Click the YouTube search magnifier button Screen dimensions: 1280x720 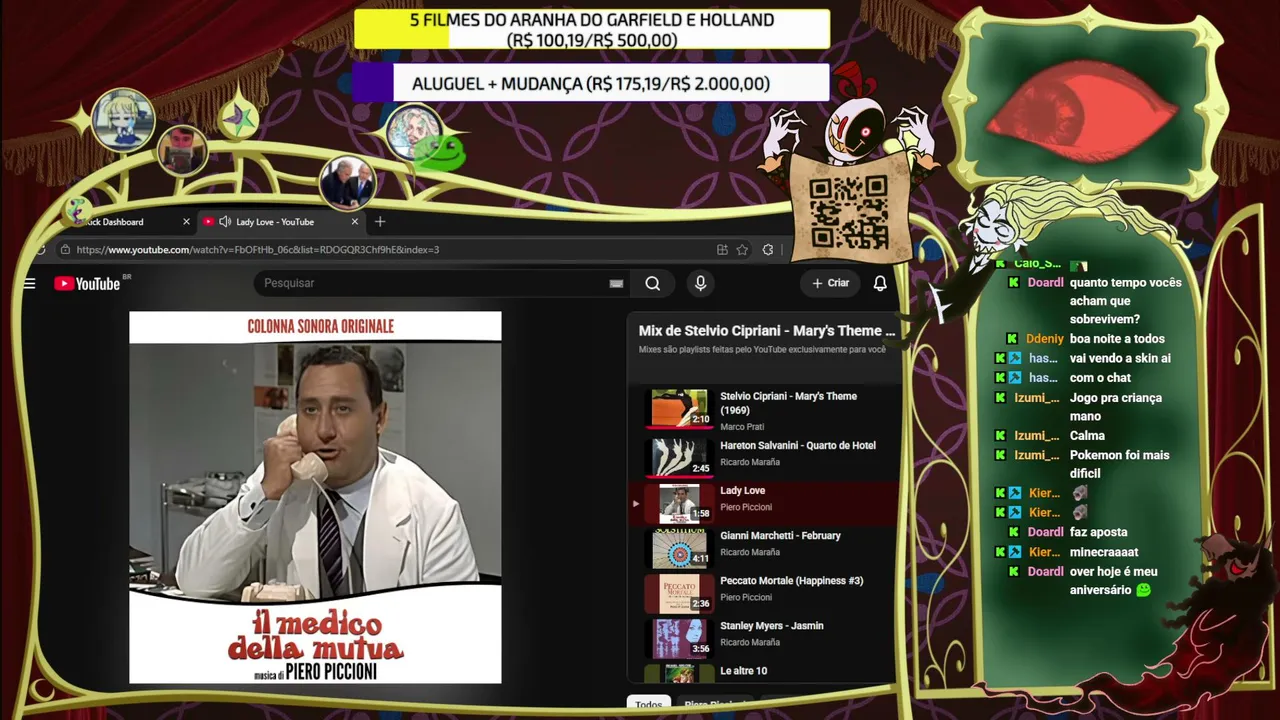point(653,283)
